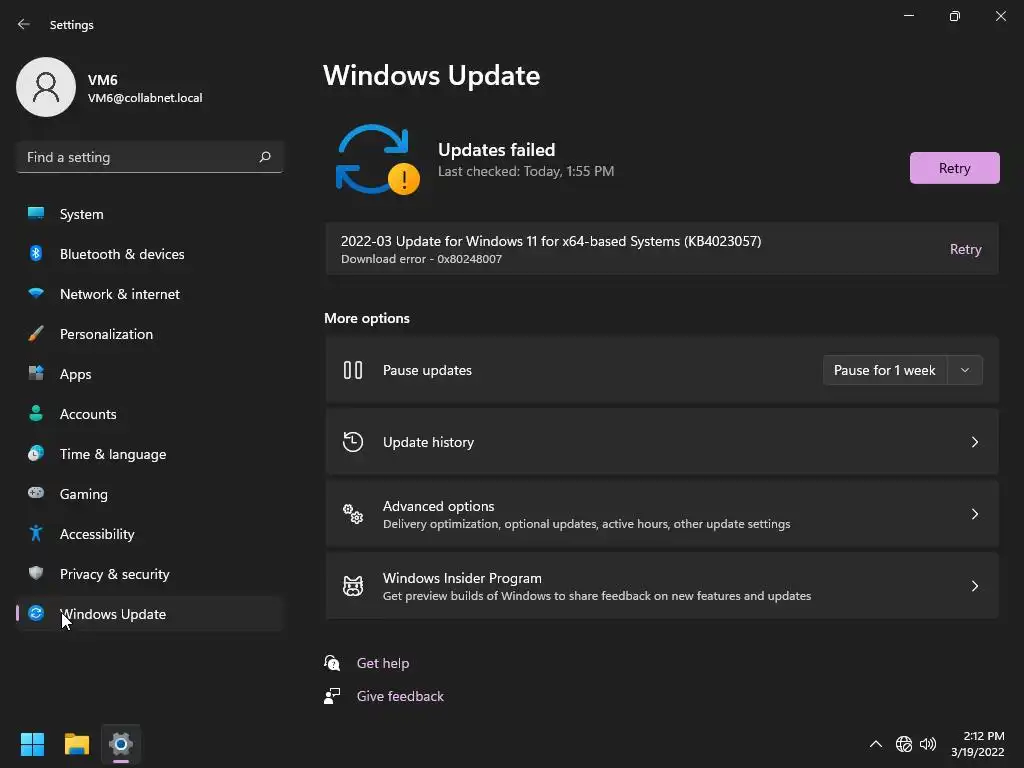Click the Accessibility figure icon
Screen dimensions: 1024x768
tap(36, 534)
